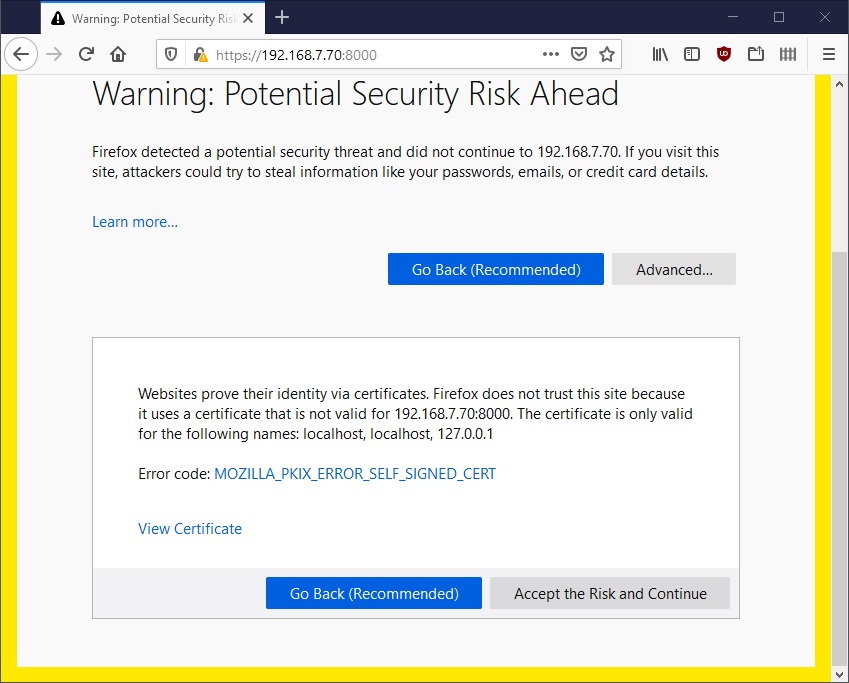Open tracking protection shield icon
The width and height of the screenshot is (849, 683).
click(x=171, y=54)
